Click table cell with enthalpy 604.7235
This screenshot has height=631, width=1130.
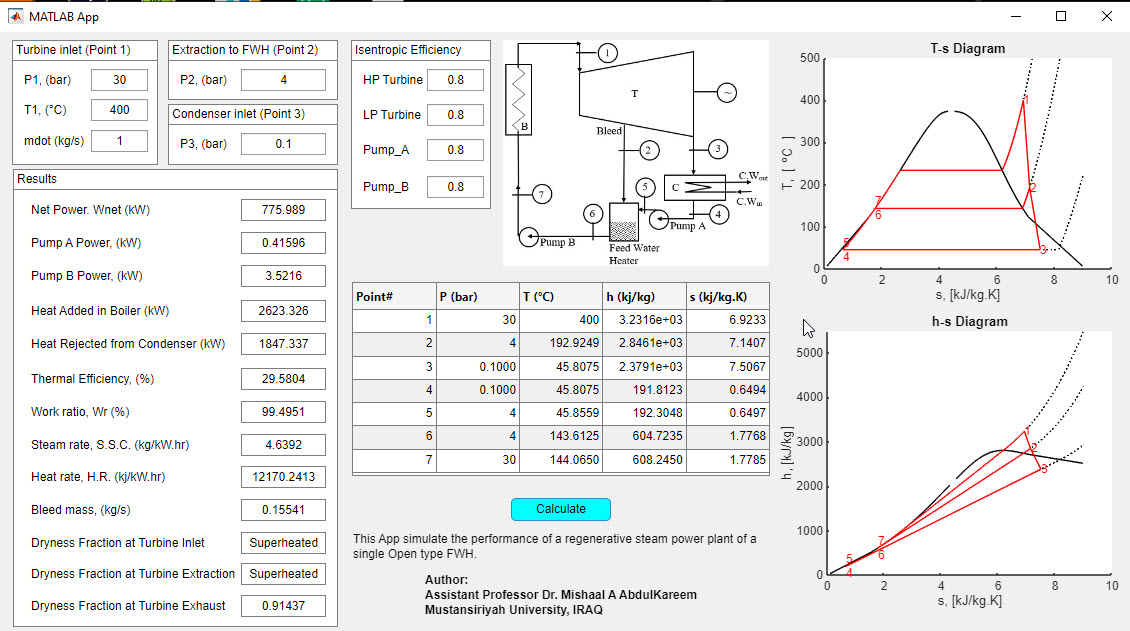tap(645, 436)
